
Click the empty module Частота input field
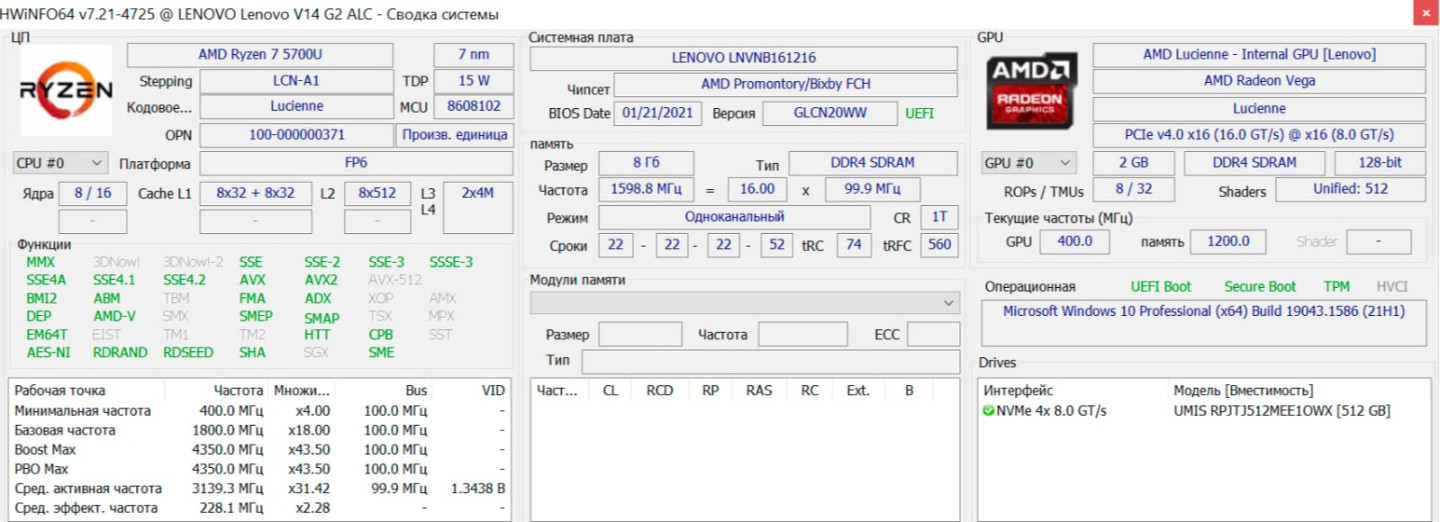point(802,334)
